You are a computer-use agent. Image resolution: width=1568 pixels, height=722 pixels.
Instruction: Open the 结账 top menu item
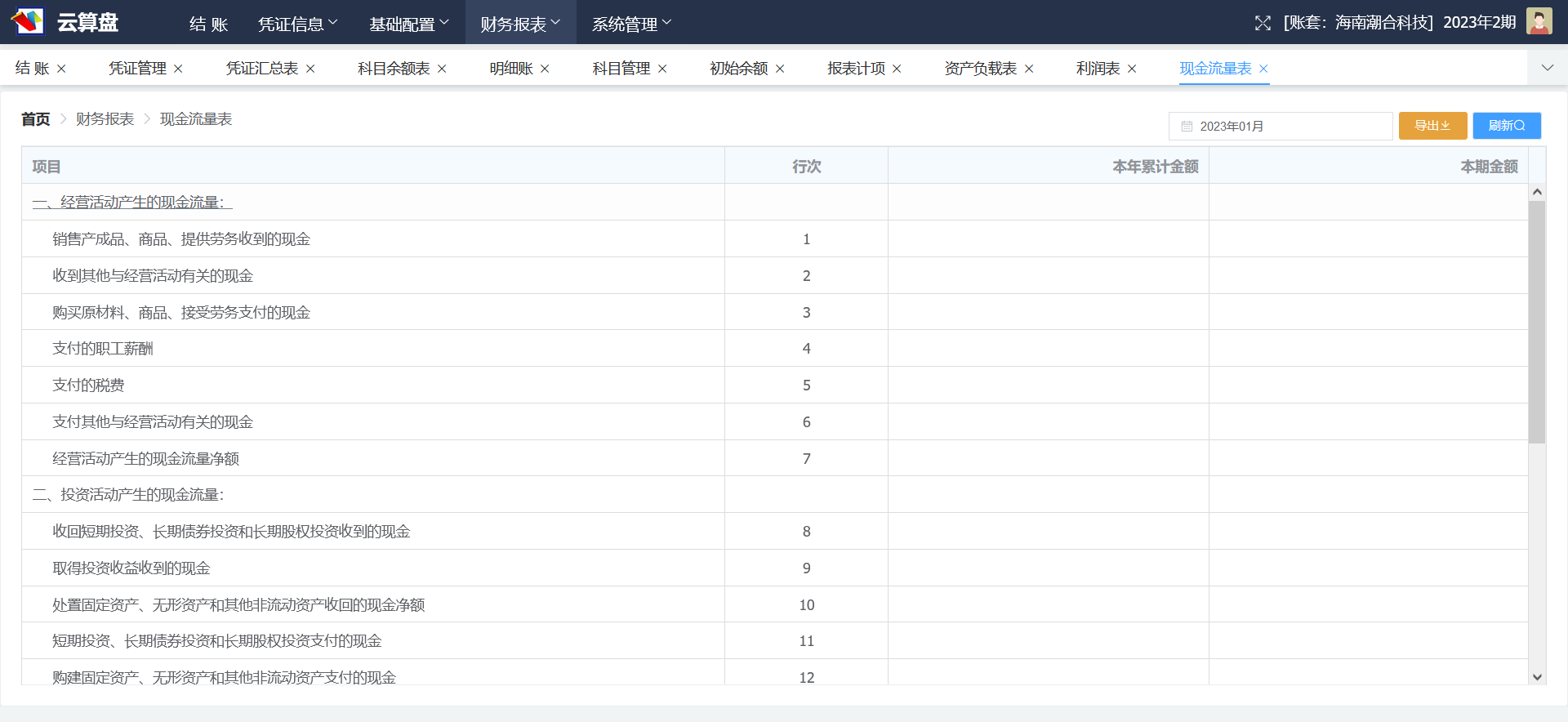[208, 24]
